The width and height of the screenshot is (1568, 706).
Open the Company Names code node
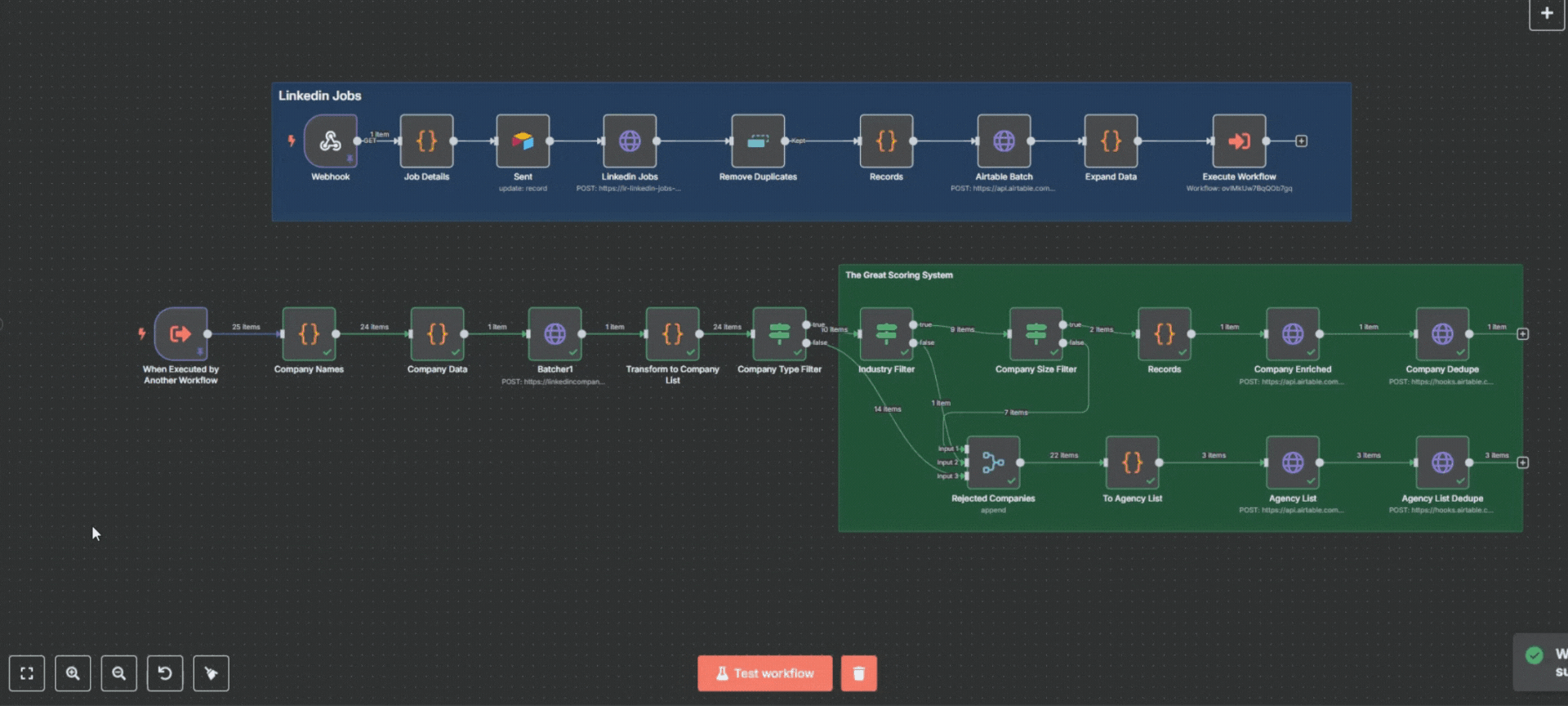point(309,333)
